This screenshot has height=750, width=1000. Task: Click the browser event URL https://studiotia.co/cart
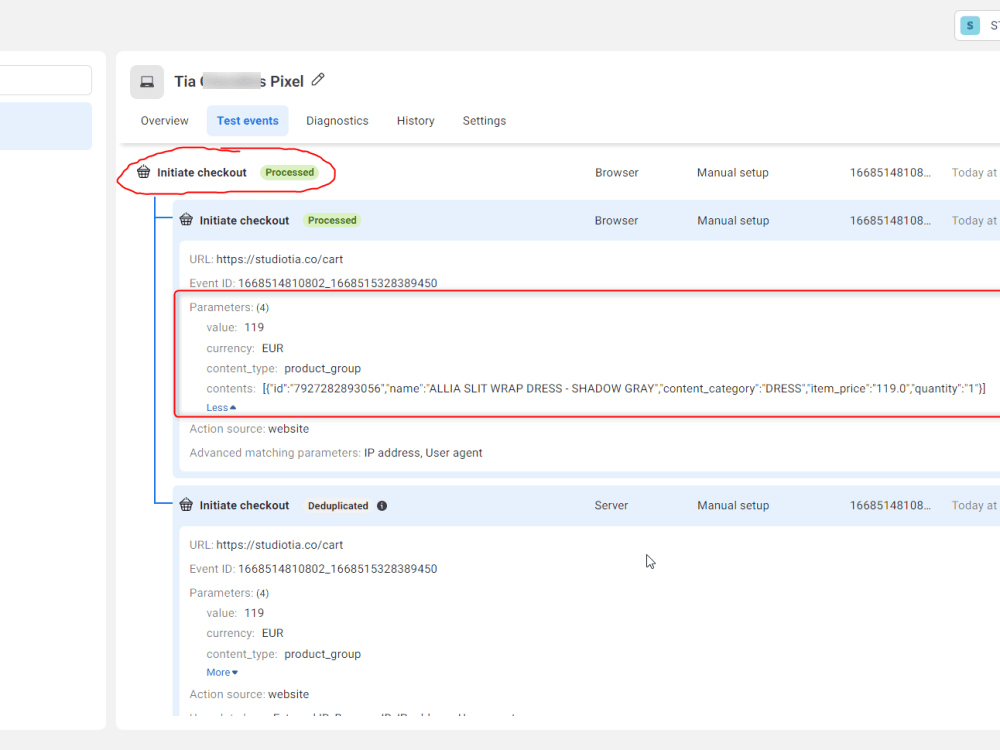click(x=279, y=259)
